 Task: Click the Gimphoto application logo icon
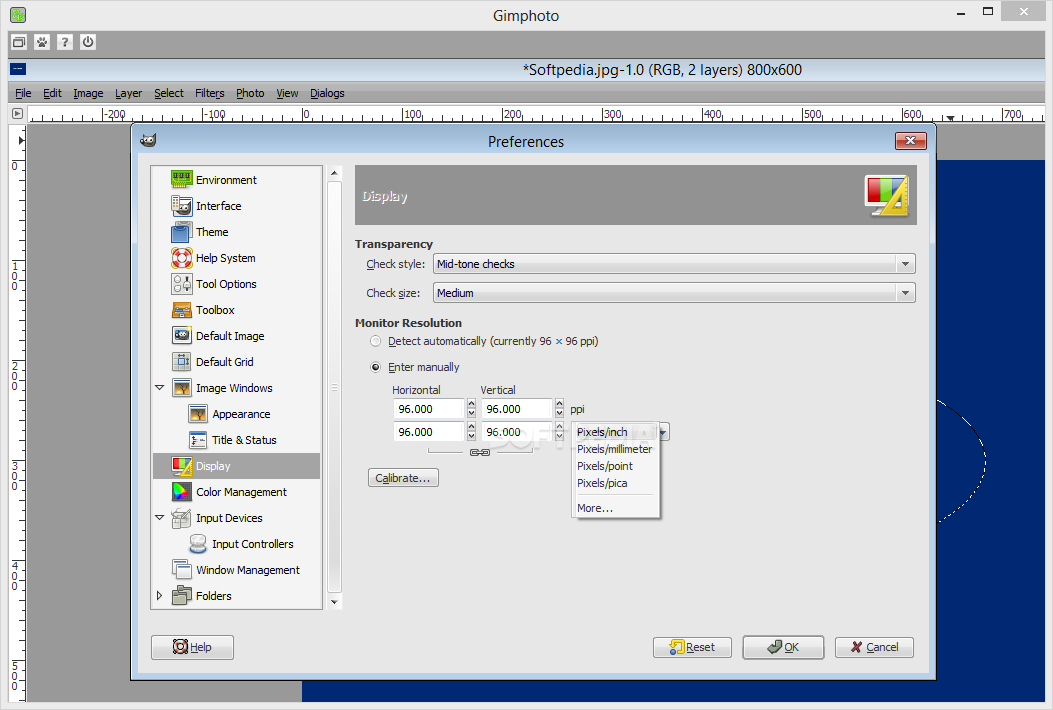coord(18,14)
